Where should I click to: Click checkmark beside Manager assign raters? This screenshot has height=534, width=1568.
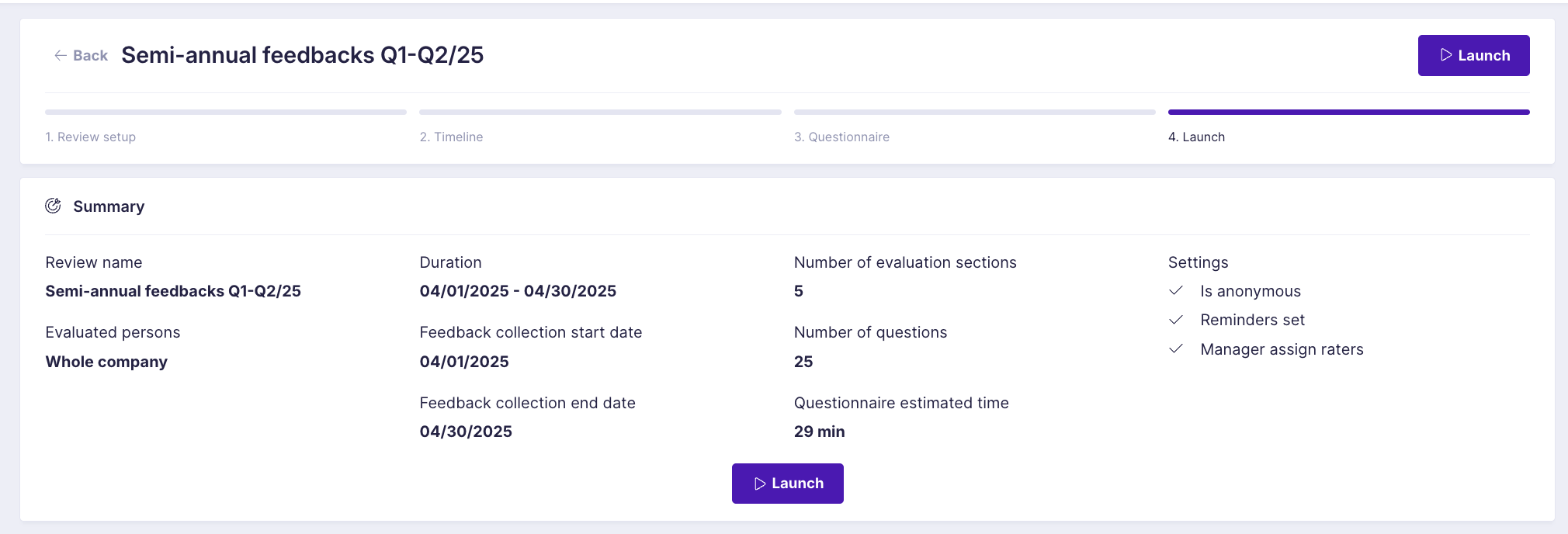(x=1176, y=349)
